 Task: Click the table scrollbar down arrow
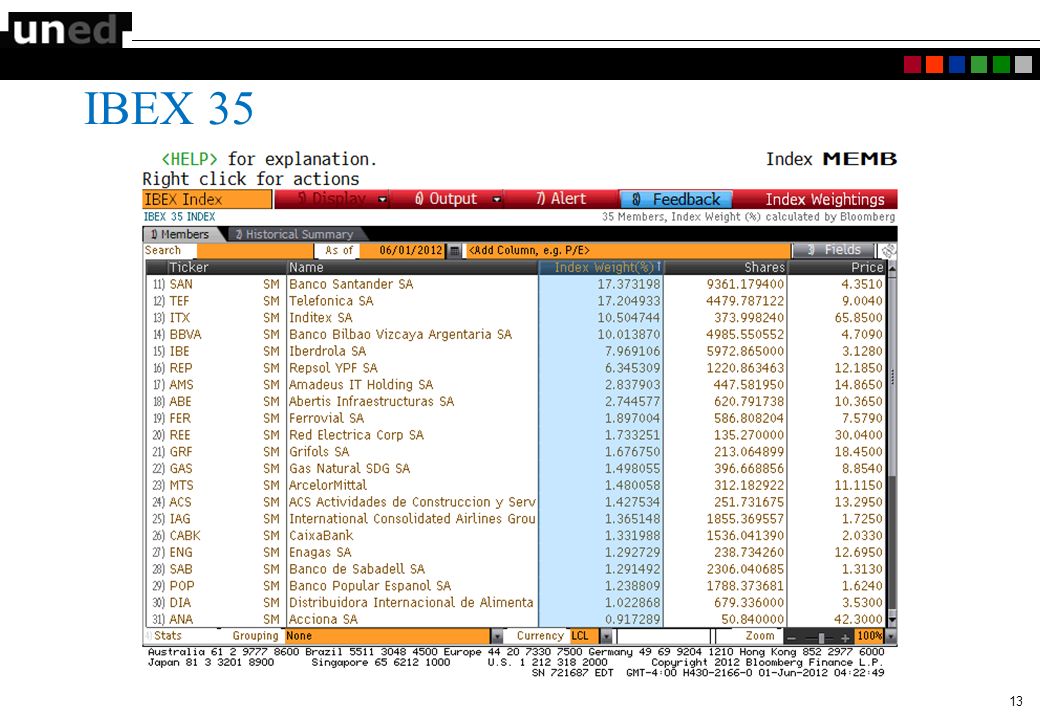(x=892, y=620)
